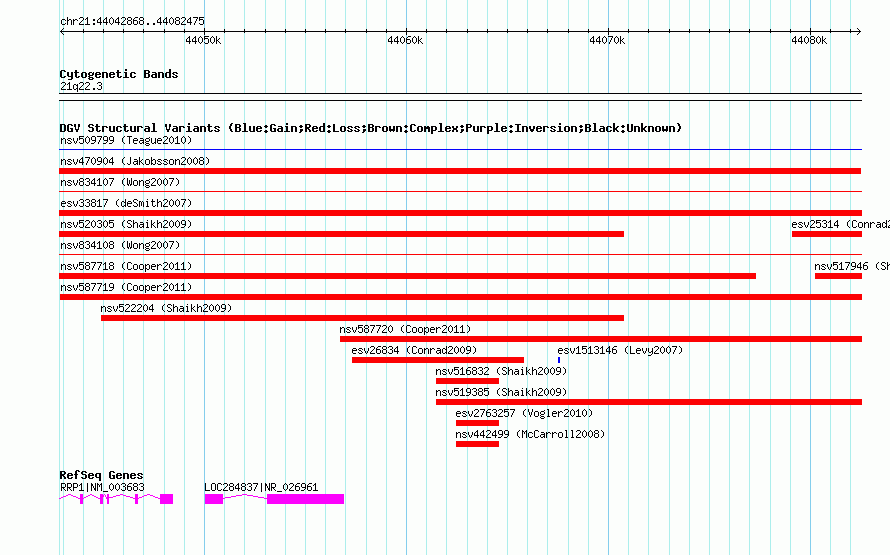Click the nsv509799 (Teague2010) variant label
This screenshot has width=890, height=555.
point(126,140)
